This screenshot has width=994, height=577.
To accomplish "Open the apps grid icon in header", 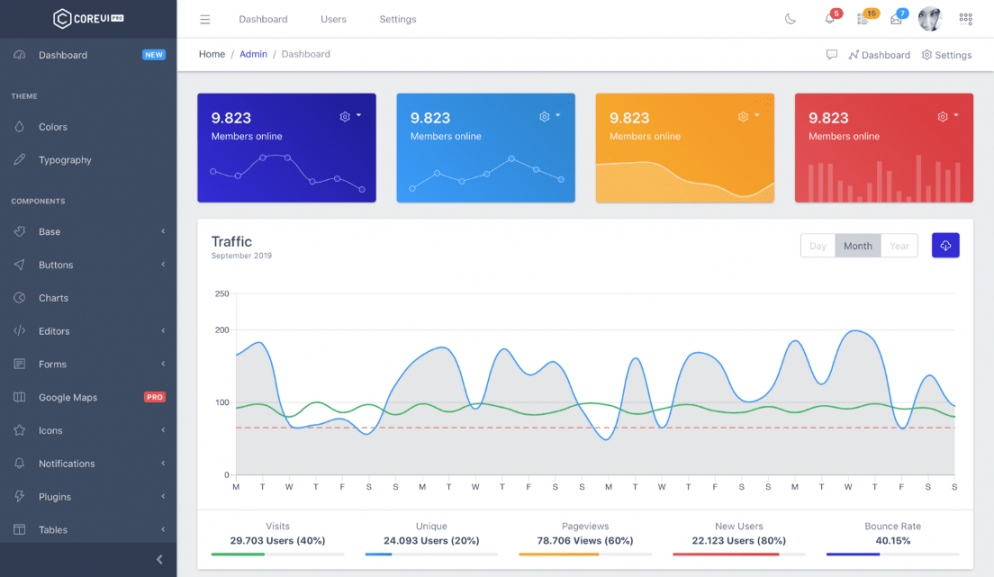I will pos(965,19).
